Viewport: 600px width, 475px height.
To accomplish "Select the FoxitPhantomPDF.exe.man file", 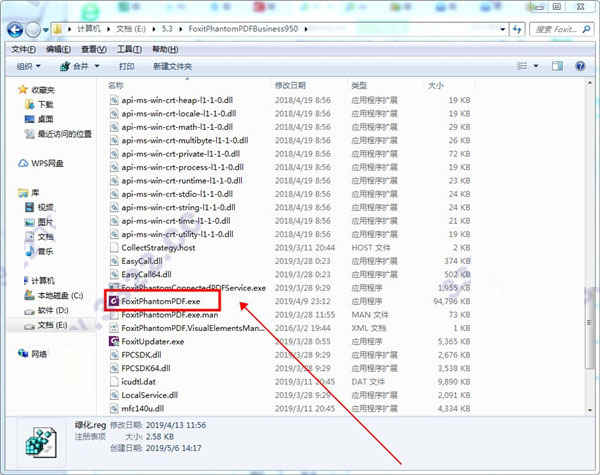I will click(x=170, y=315).
